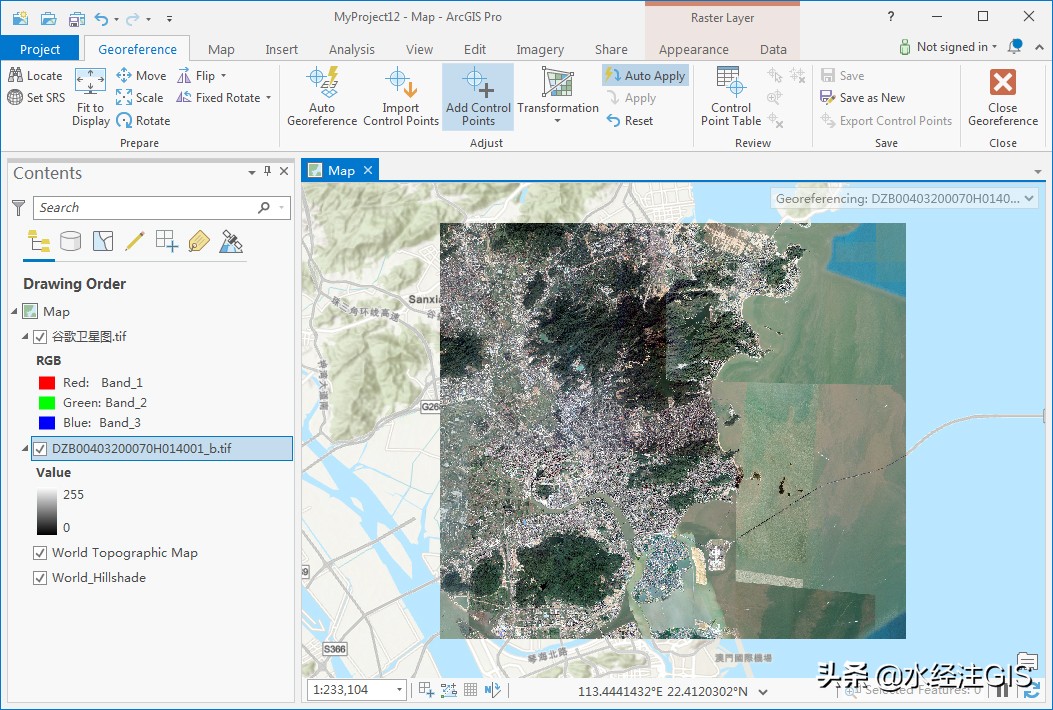Click the refresh icon in map status bar

click(1032, 690)
